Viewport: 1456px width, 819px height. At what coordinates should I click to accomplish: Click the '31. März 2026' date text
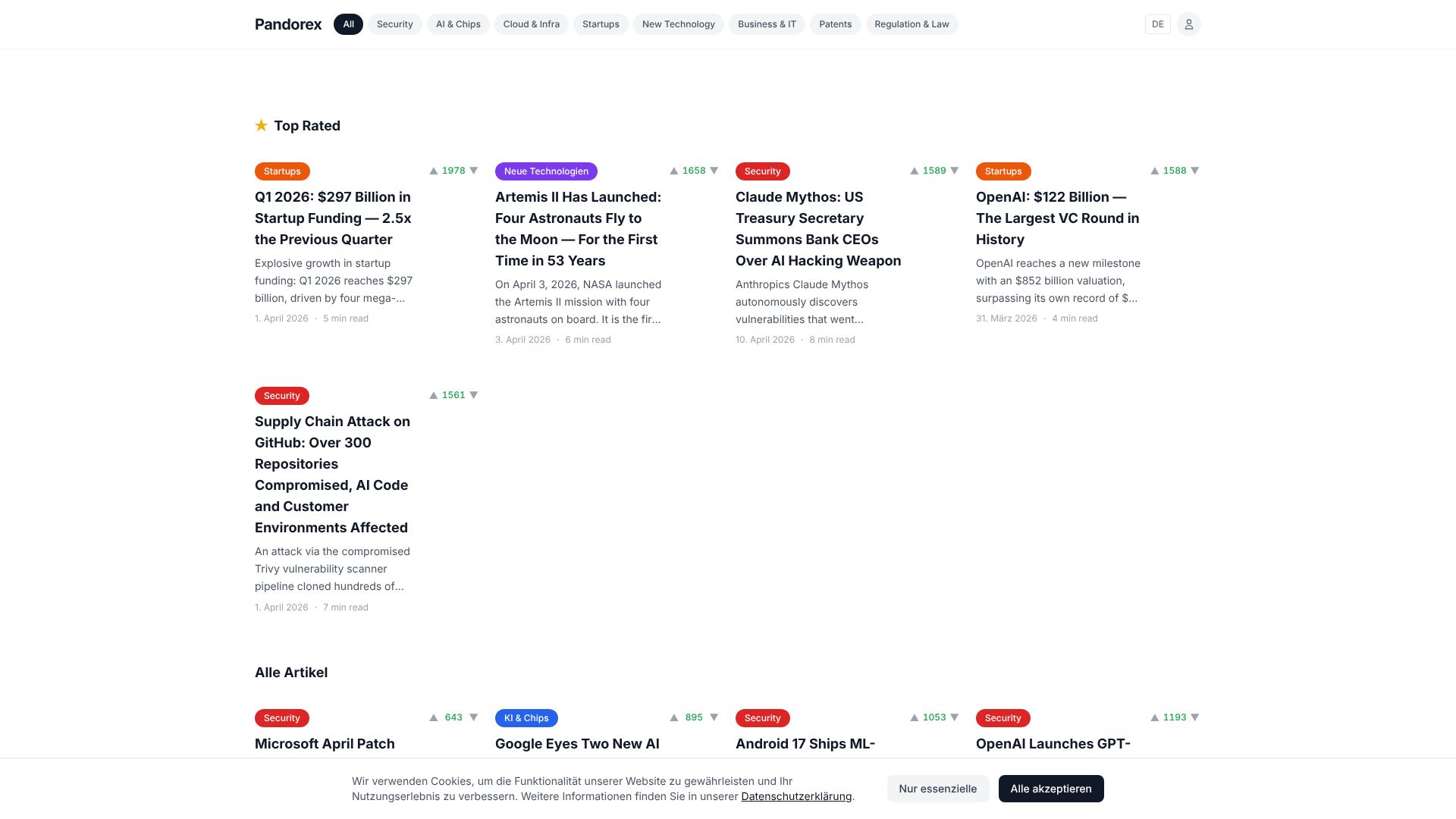[x=1006, y=318]
